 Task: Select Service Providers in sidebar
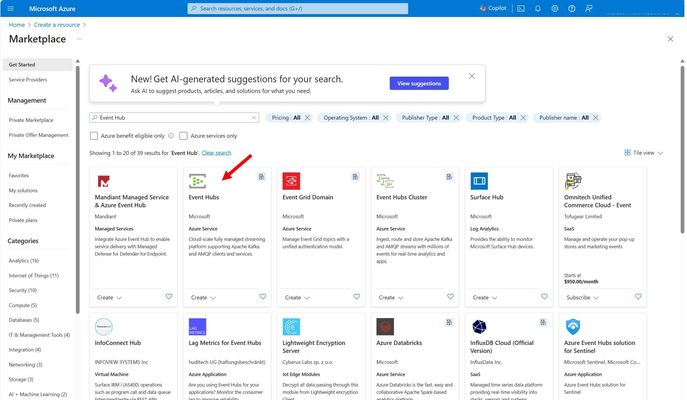point(28,80)
